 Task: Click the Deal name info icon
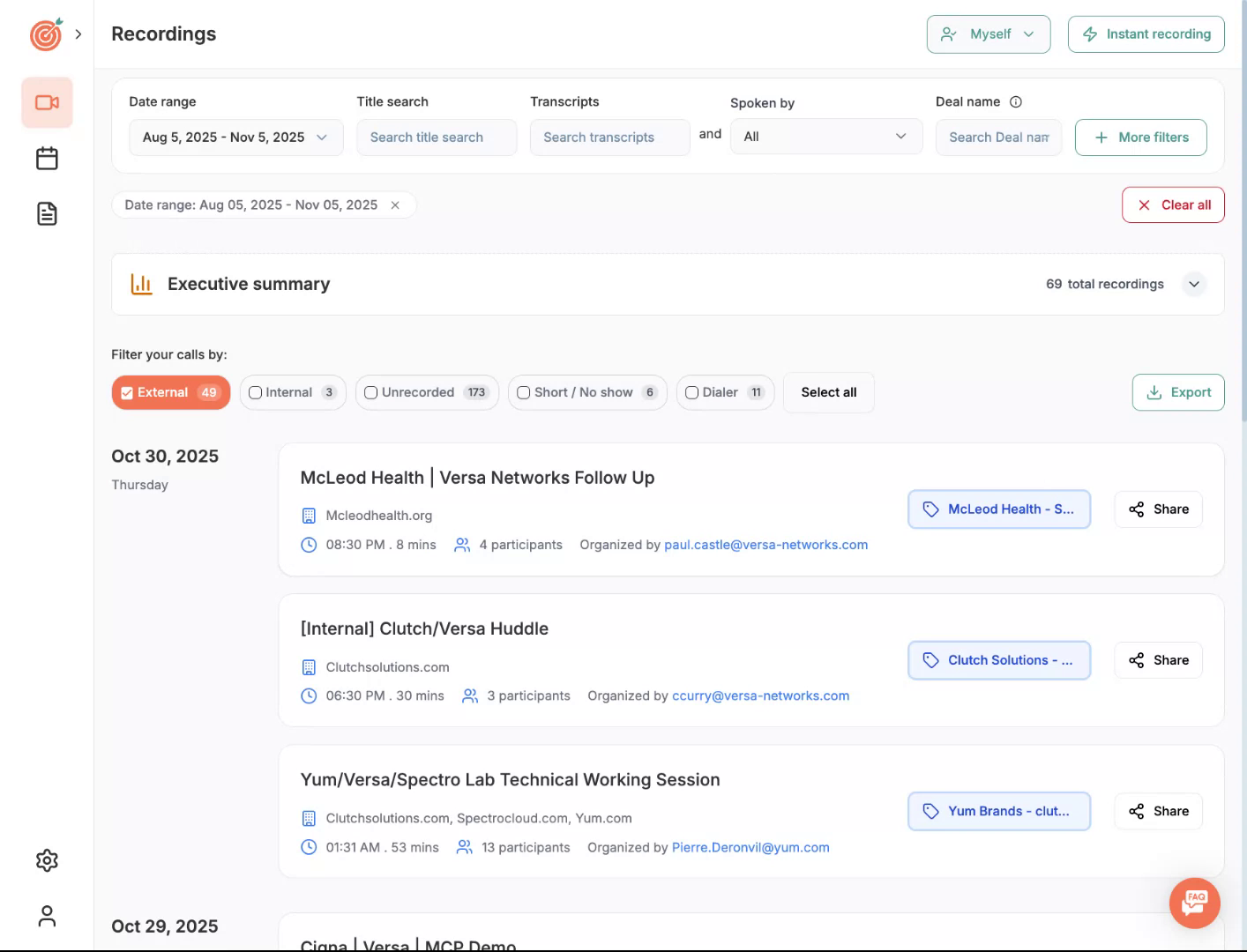point(1016,102)
